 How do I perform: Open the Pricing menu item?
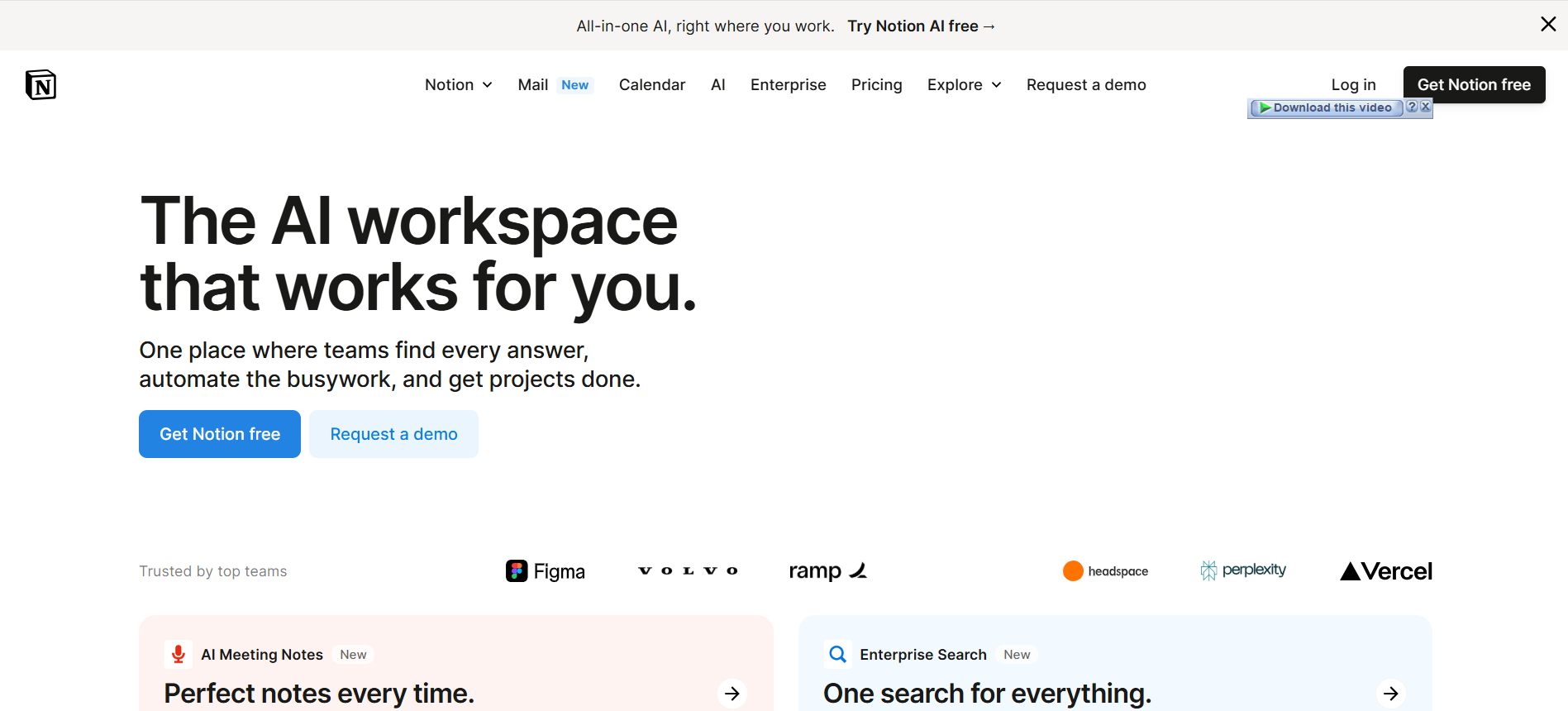[x=877, y=84]
